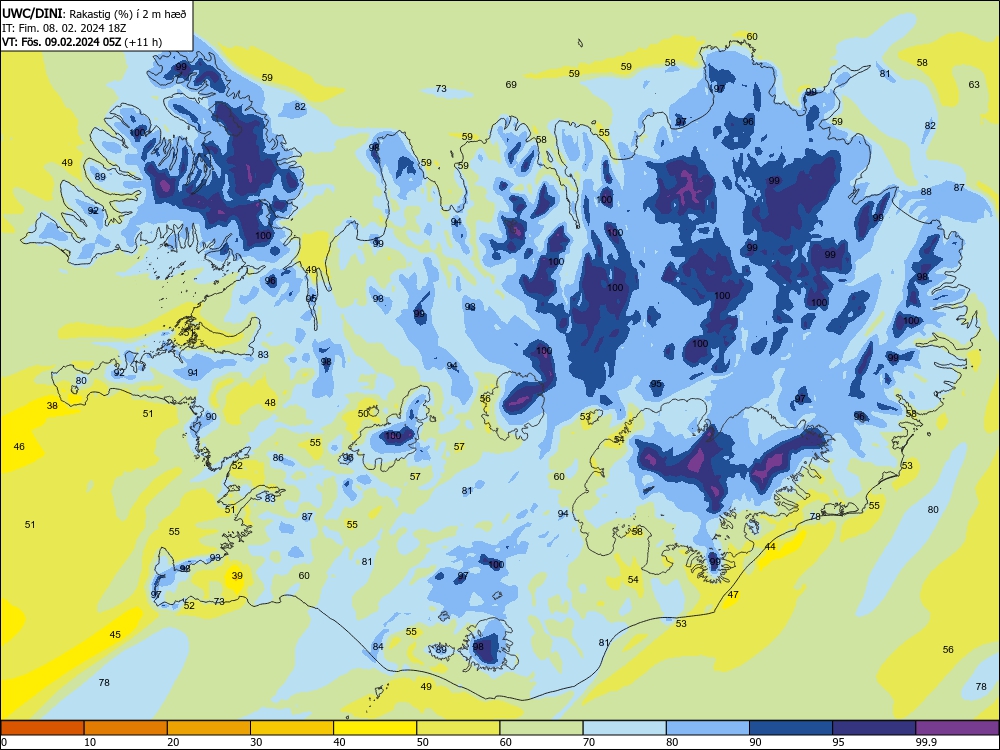Click the 'VT: Fös. 09.02.2024 05Z (+11 h)' line
The height and width of the screenshot is (750, 1000).
(x=82, y=42)
